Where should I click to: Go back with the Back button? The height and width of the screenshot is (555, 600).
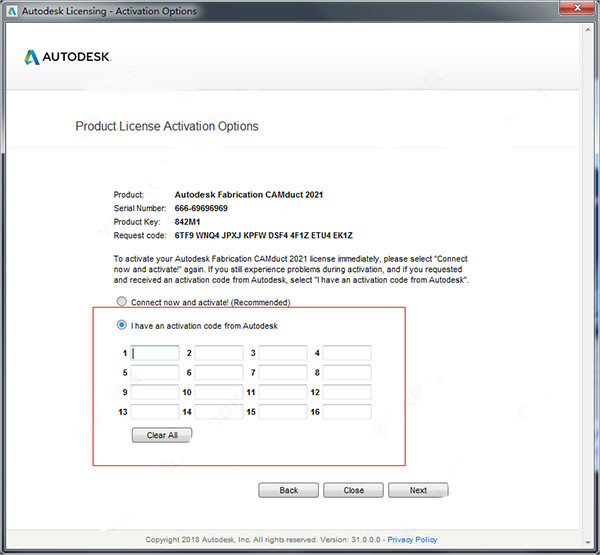pyautogui.click(x=288, y=490)
